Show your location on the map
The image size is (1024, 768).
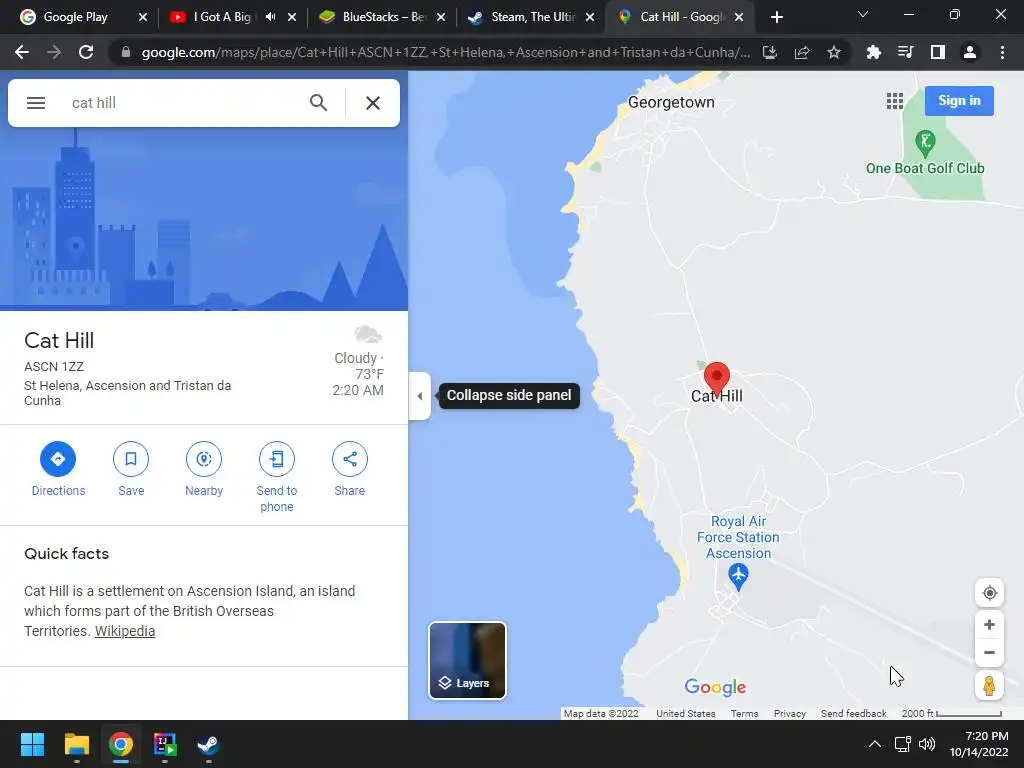click(x=989, y=593)
